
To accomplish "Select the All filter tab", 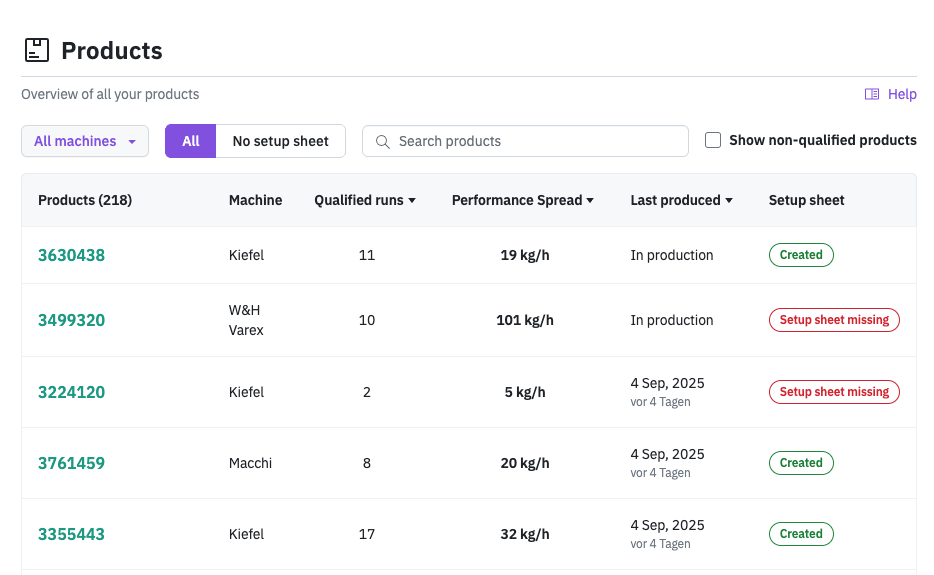I will click(x=191, y=141).
